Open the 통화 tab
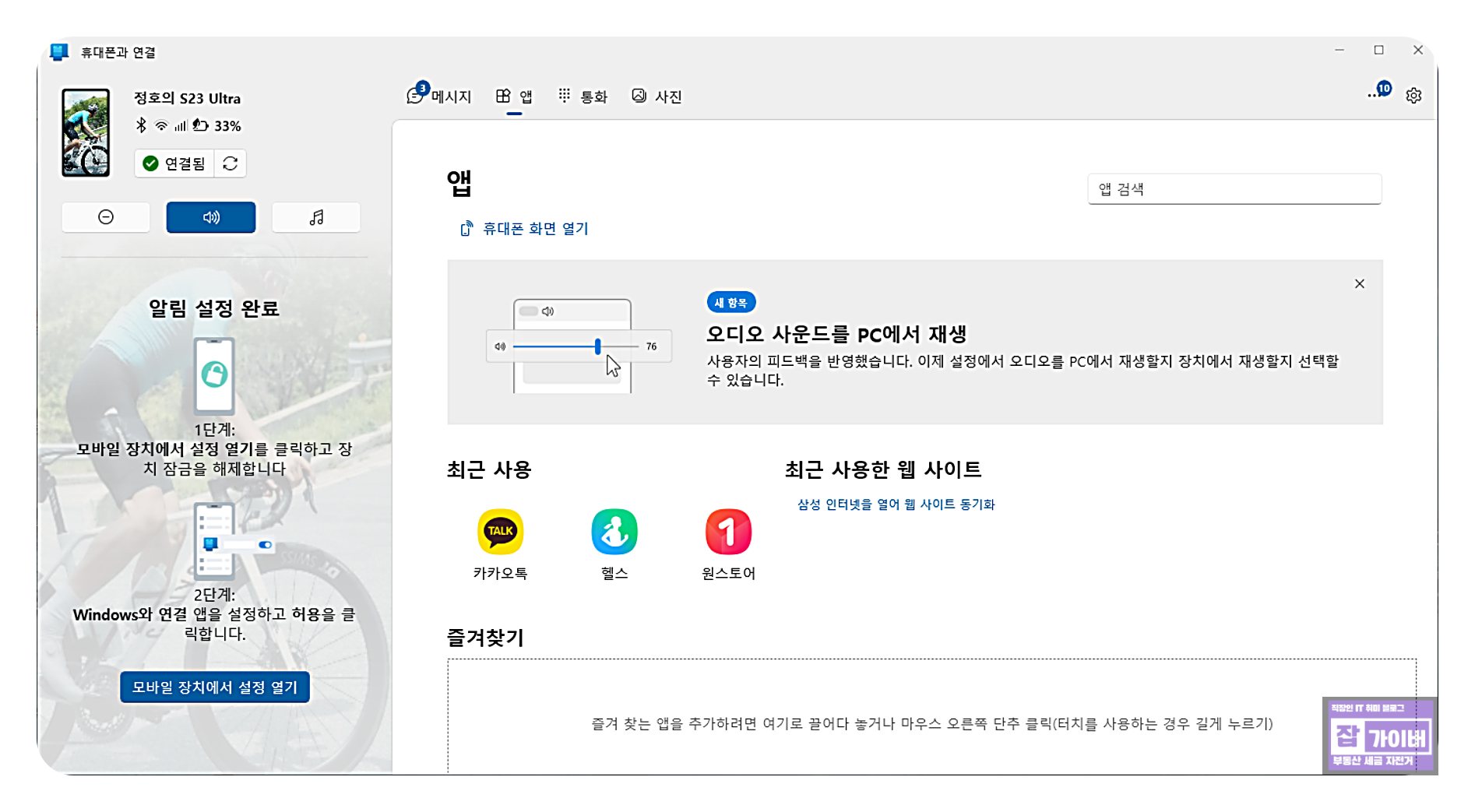 584,95
